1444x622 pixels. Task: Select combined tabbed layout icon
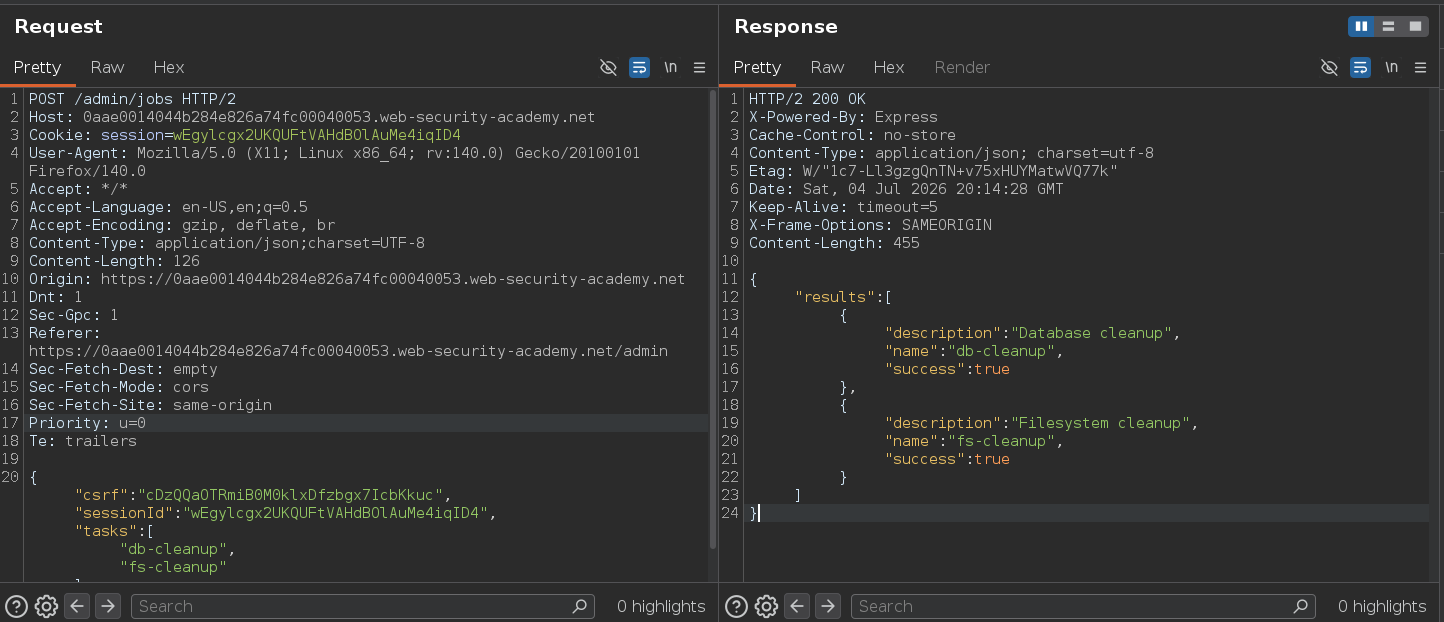[x=1415, y=26]
